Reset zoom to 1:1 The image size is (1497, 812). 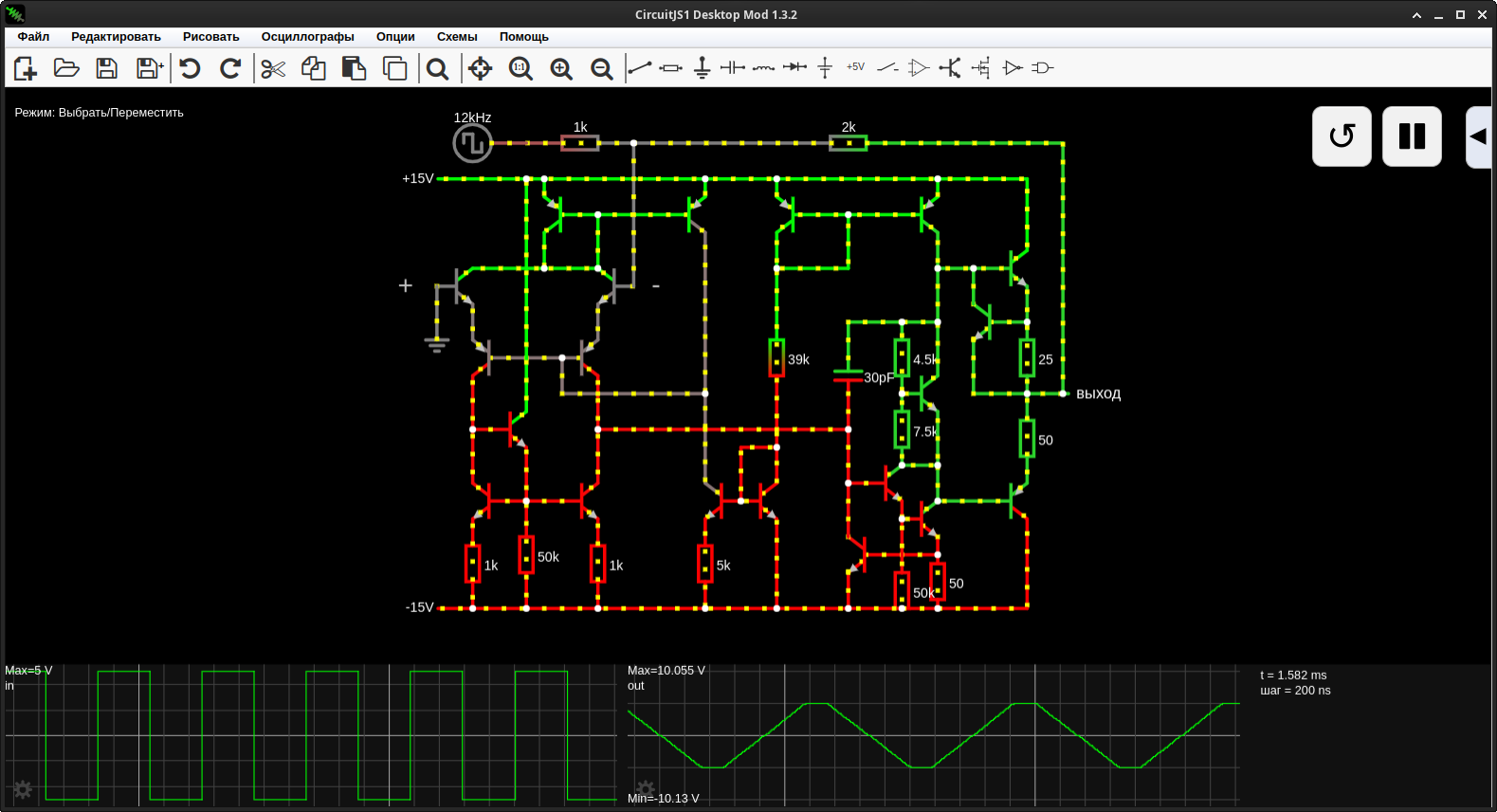(520, 68)
